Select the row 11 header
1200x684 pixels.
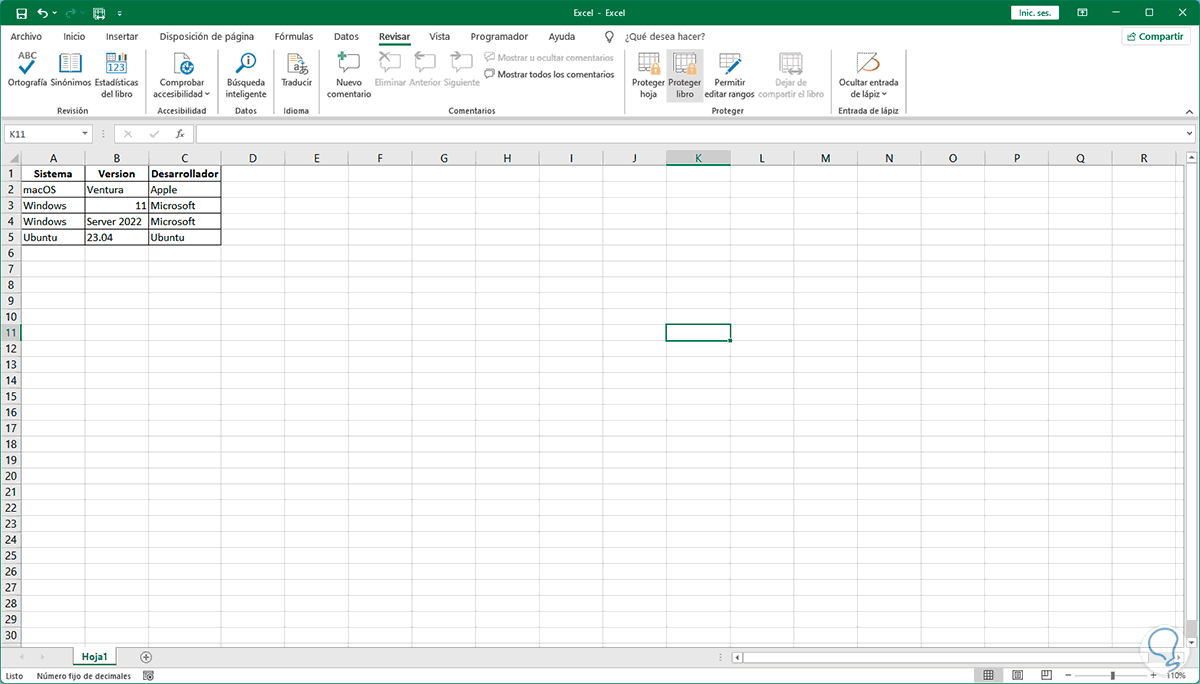10,333
